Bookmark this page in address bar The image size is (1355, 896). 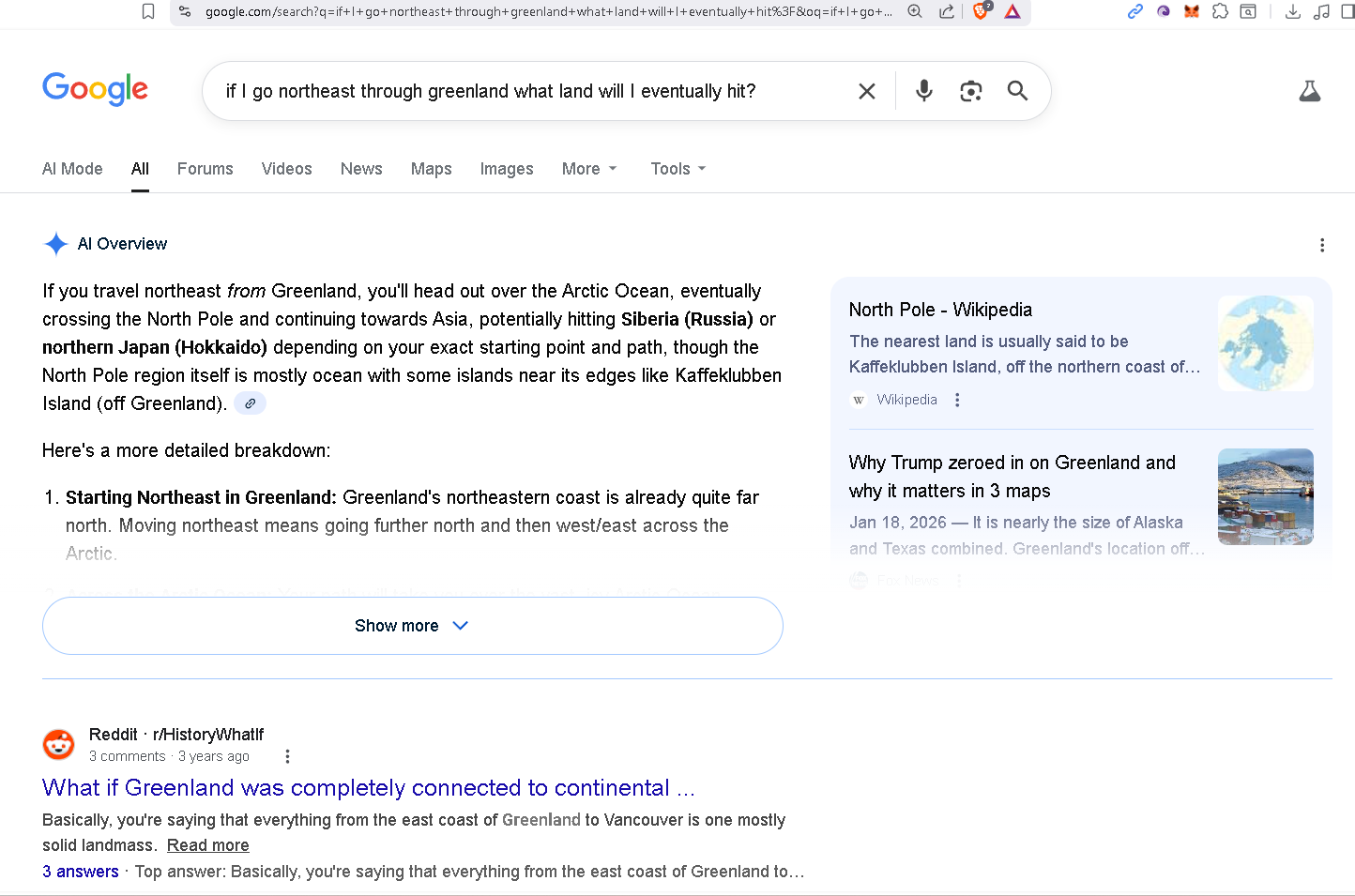(x=148, y=11)
